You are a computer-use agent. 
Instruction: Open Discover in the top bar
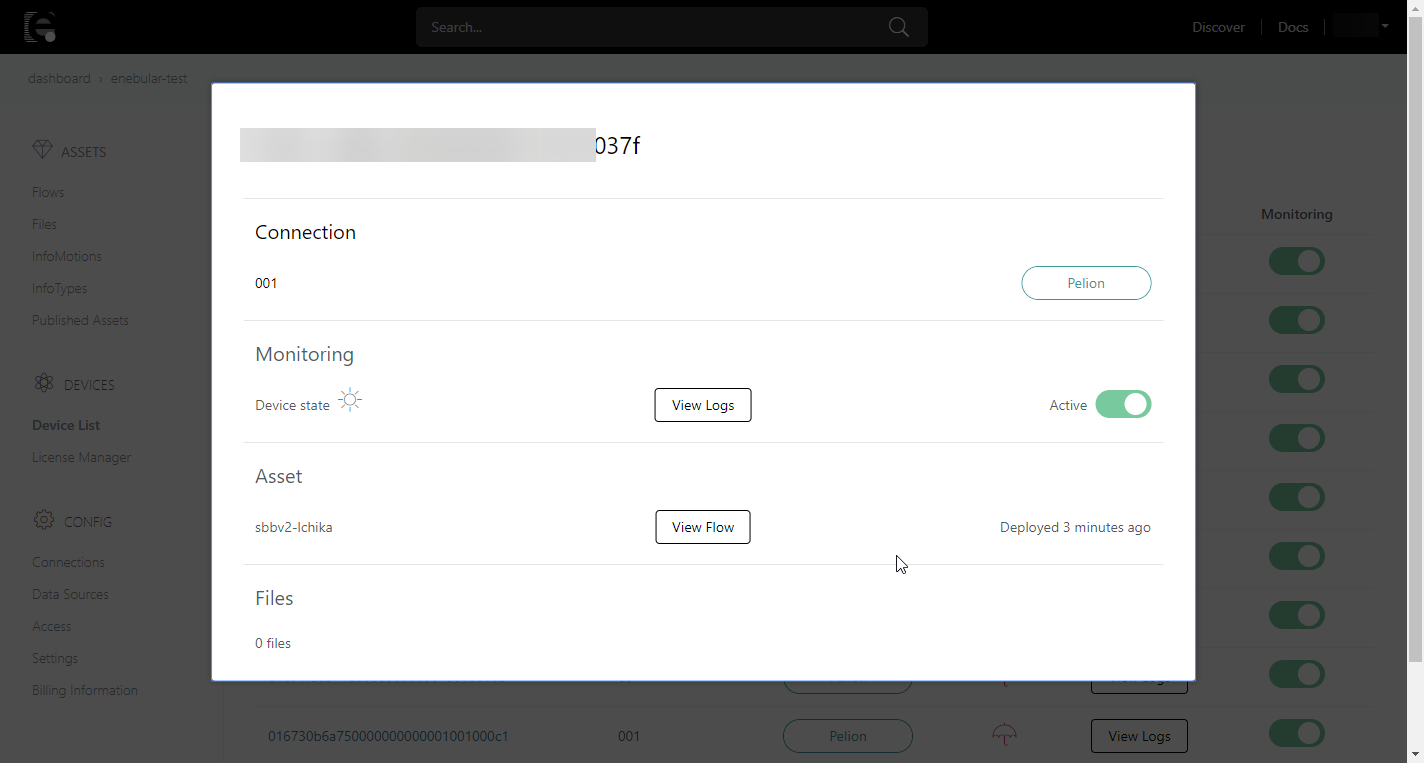point(1218,27)
